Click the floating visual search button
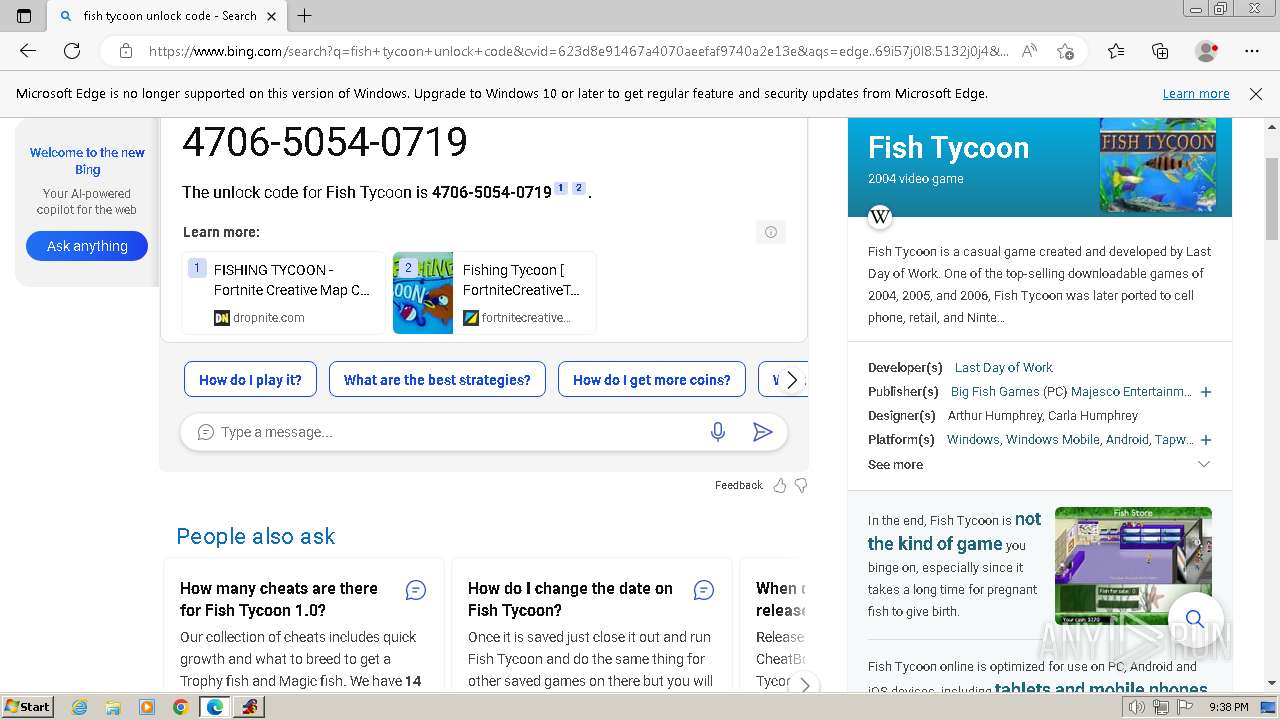The height and width of the screenshot is (720, 1280). point(1194,619)
